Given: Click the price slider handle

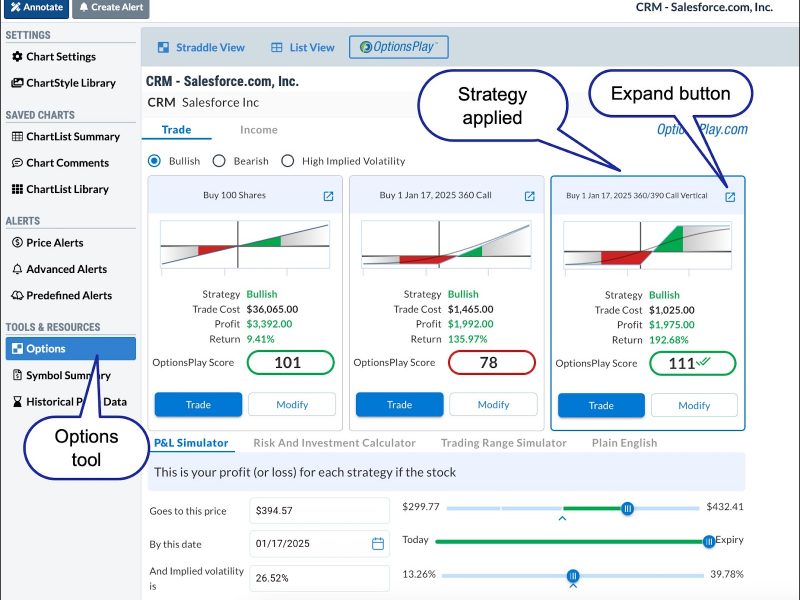Looking at the screenshot, I should coord(628,509).
